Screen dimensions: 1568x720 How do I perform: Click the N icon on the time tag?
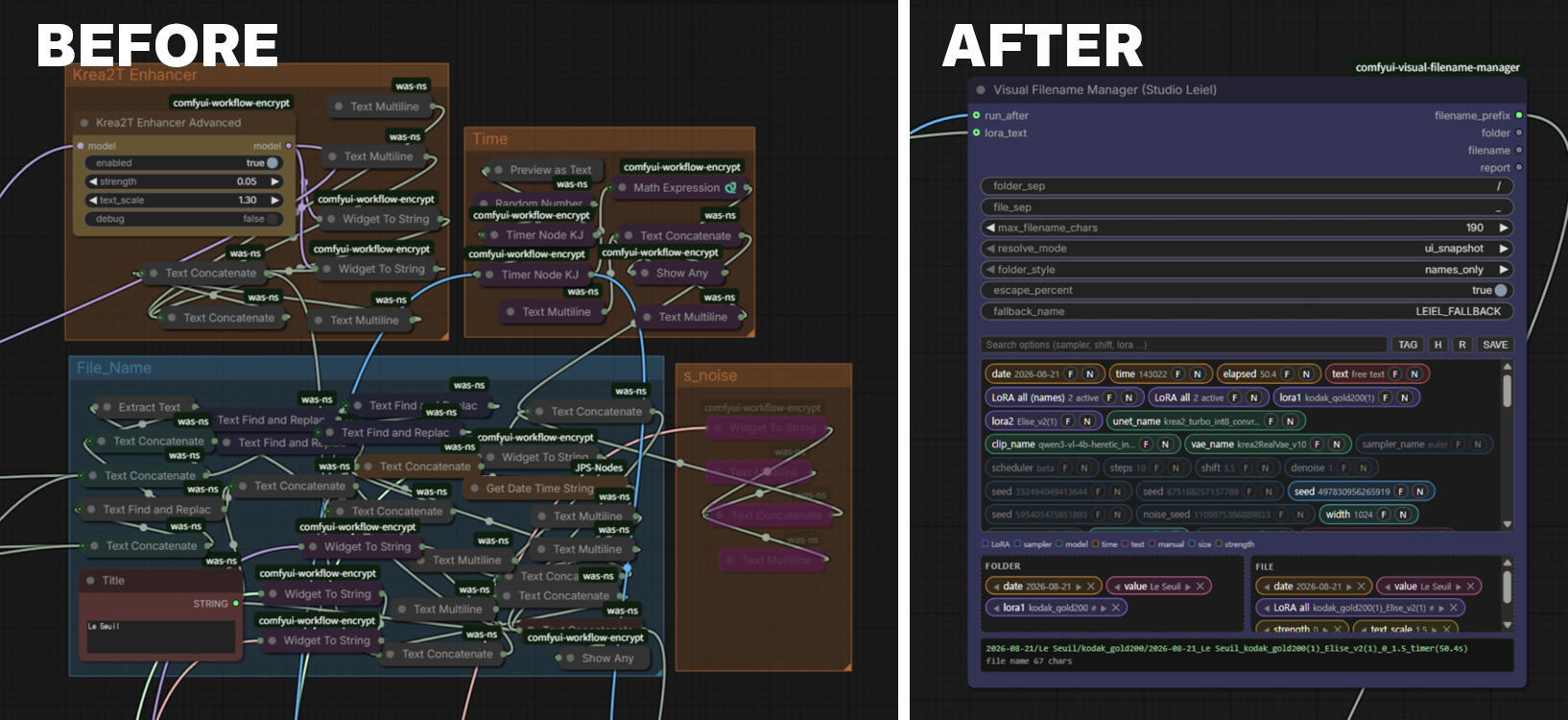coord(1198,374)
